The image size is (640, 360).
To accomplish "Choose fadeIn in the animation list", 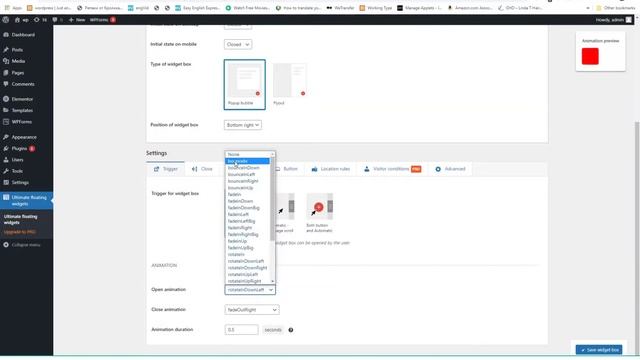I will pyautogui.click(x=247, y=194).
